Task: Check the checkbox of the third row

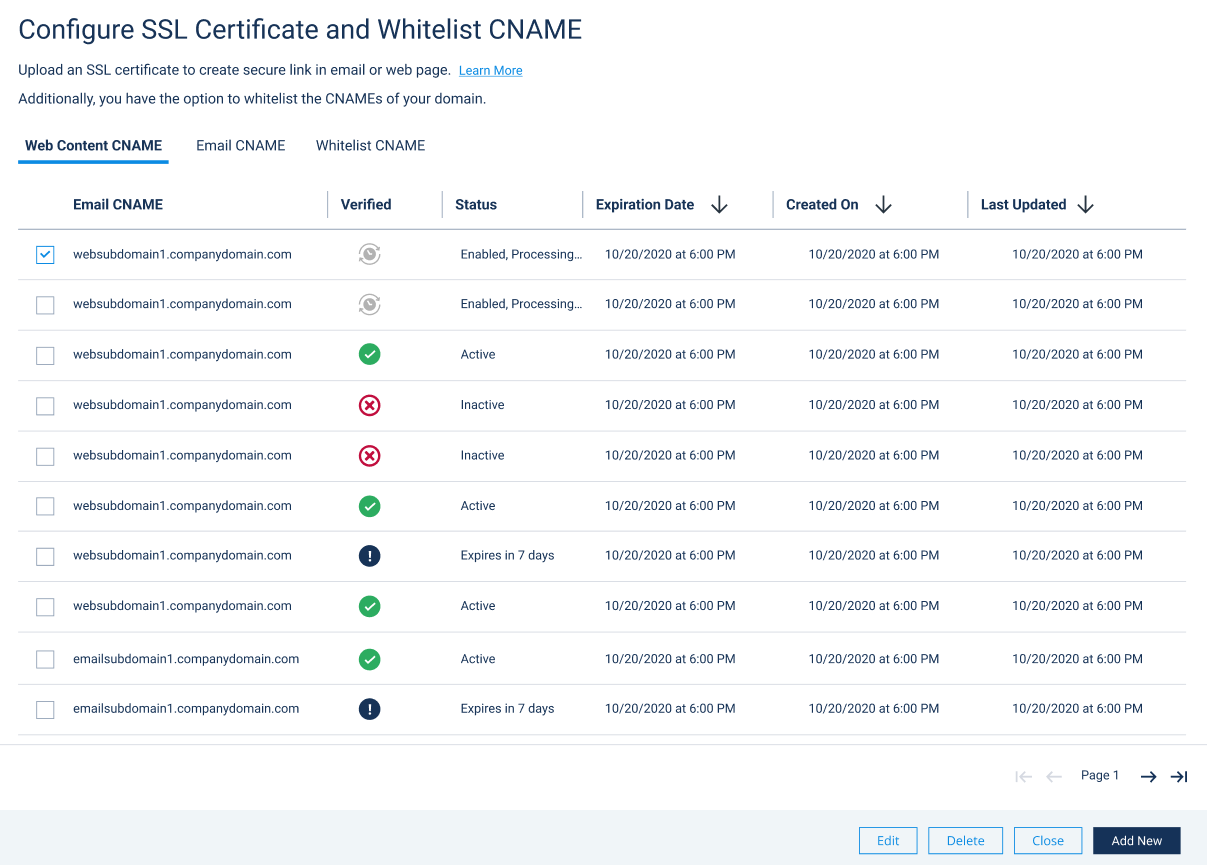Action: click(45, 355)
